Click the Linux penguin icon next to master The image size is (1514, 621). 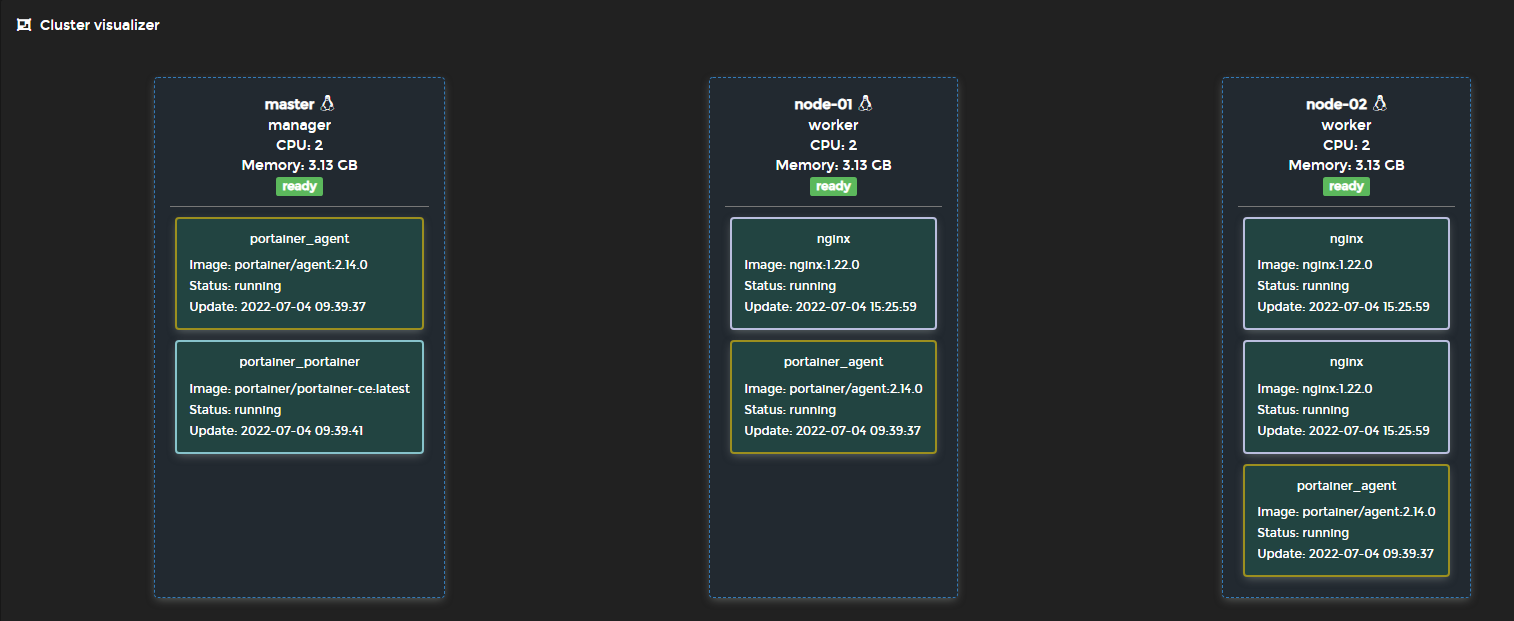click(x=327, y=102)
